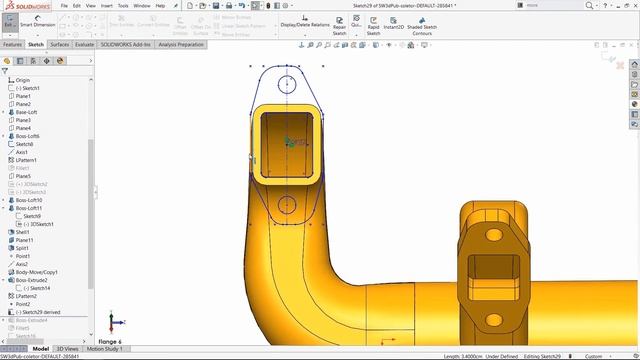Toggle the Instant2D tool
640x360 pixels.
[393, 23]
